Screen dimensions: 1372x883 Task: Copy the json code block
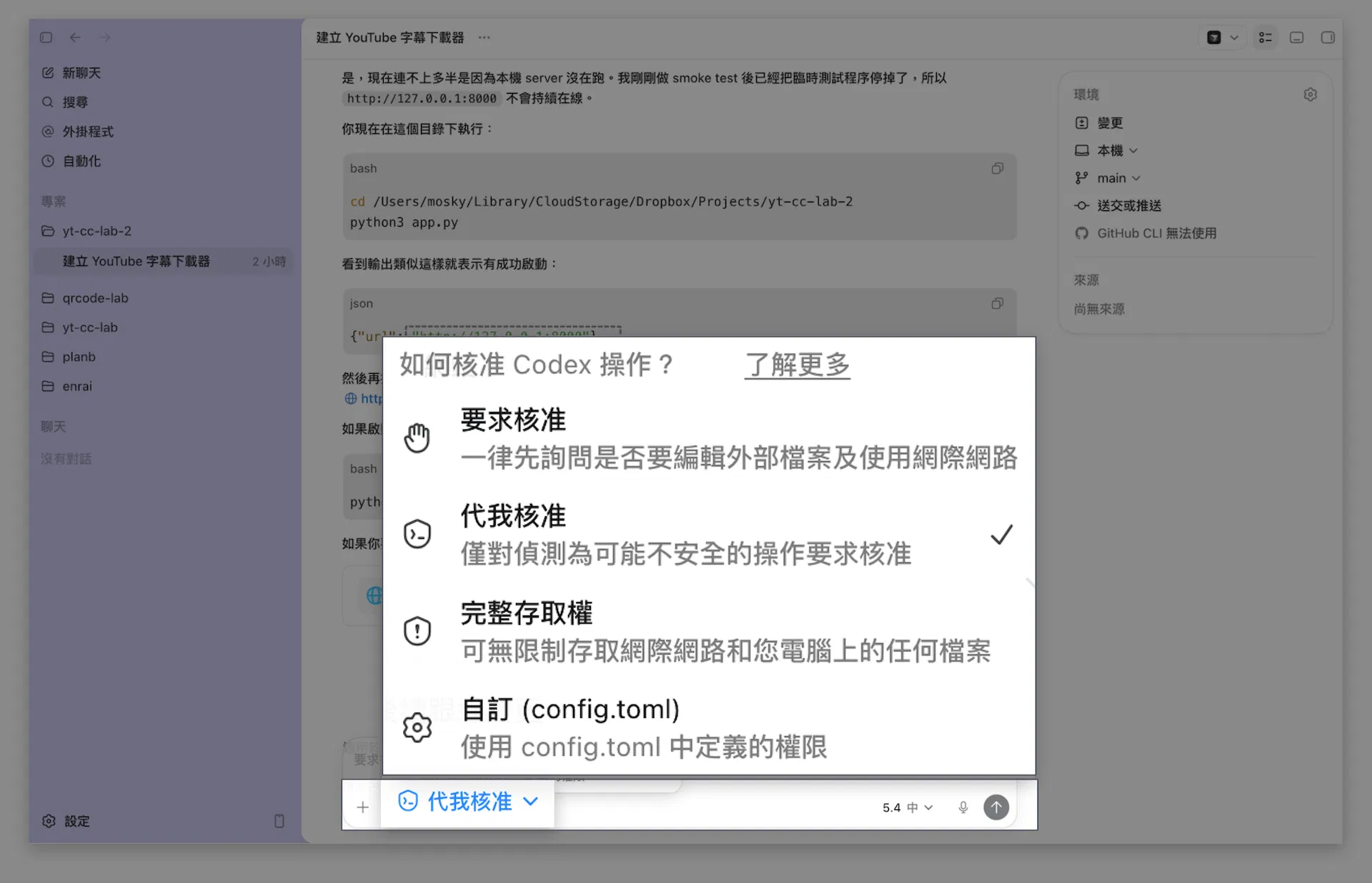click(x=998, y=304)
